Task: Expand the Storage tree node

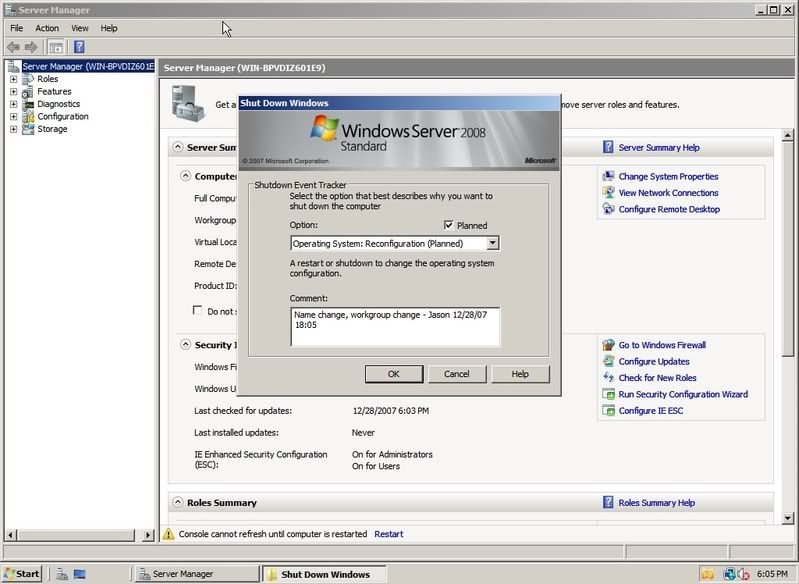Action: [13, 129]
